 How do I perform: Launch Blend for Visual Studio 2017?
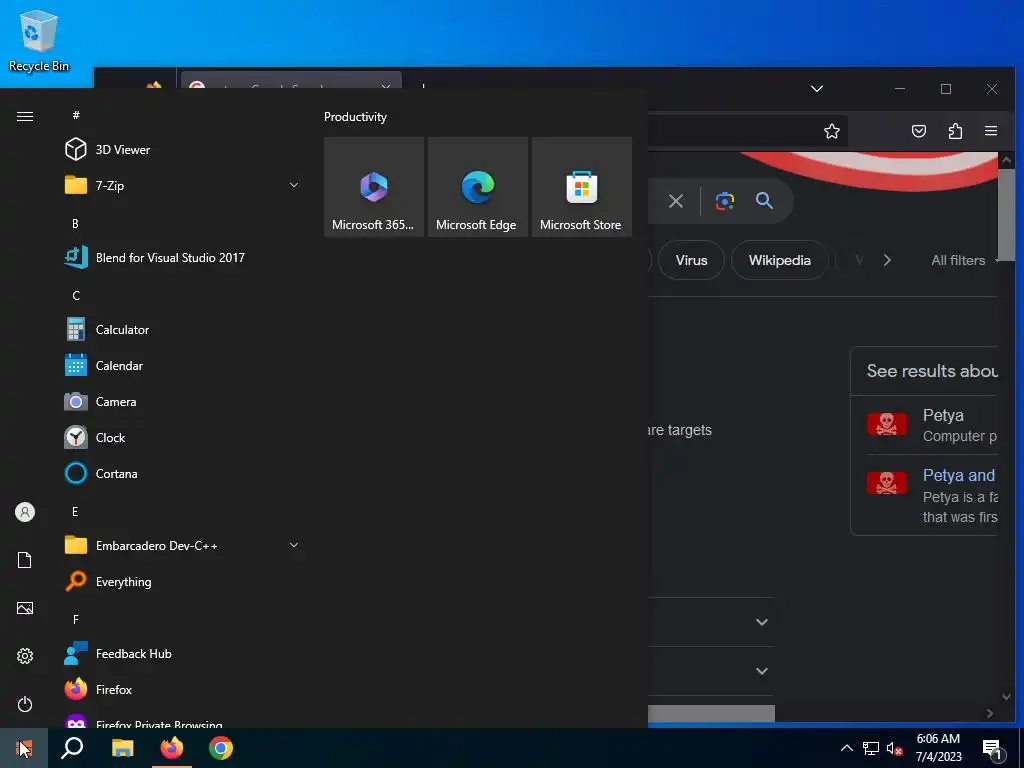point(183,257)
